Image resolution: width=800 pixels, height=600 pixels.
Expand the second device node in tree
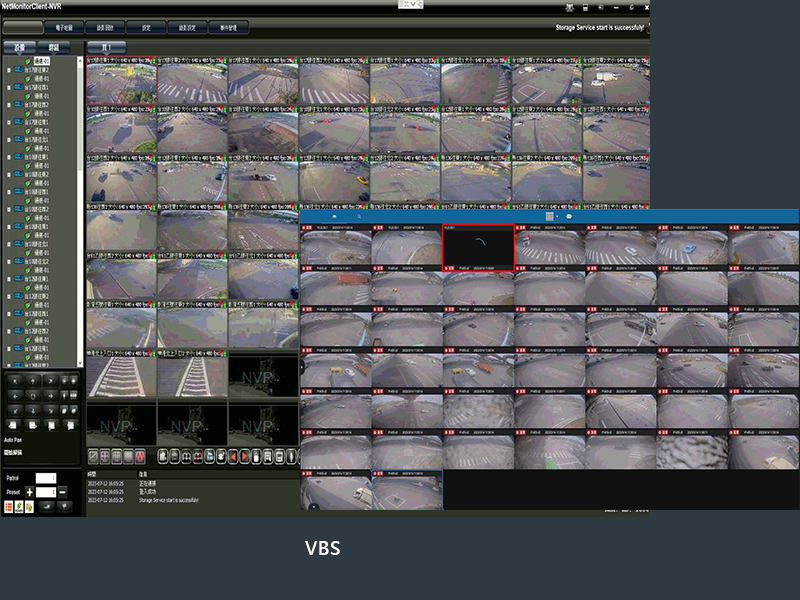click(9, 87)
